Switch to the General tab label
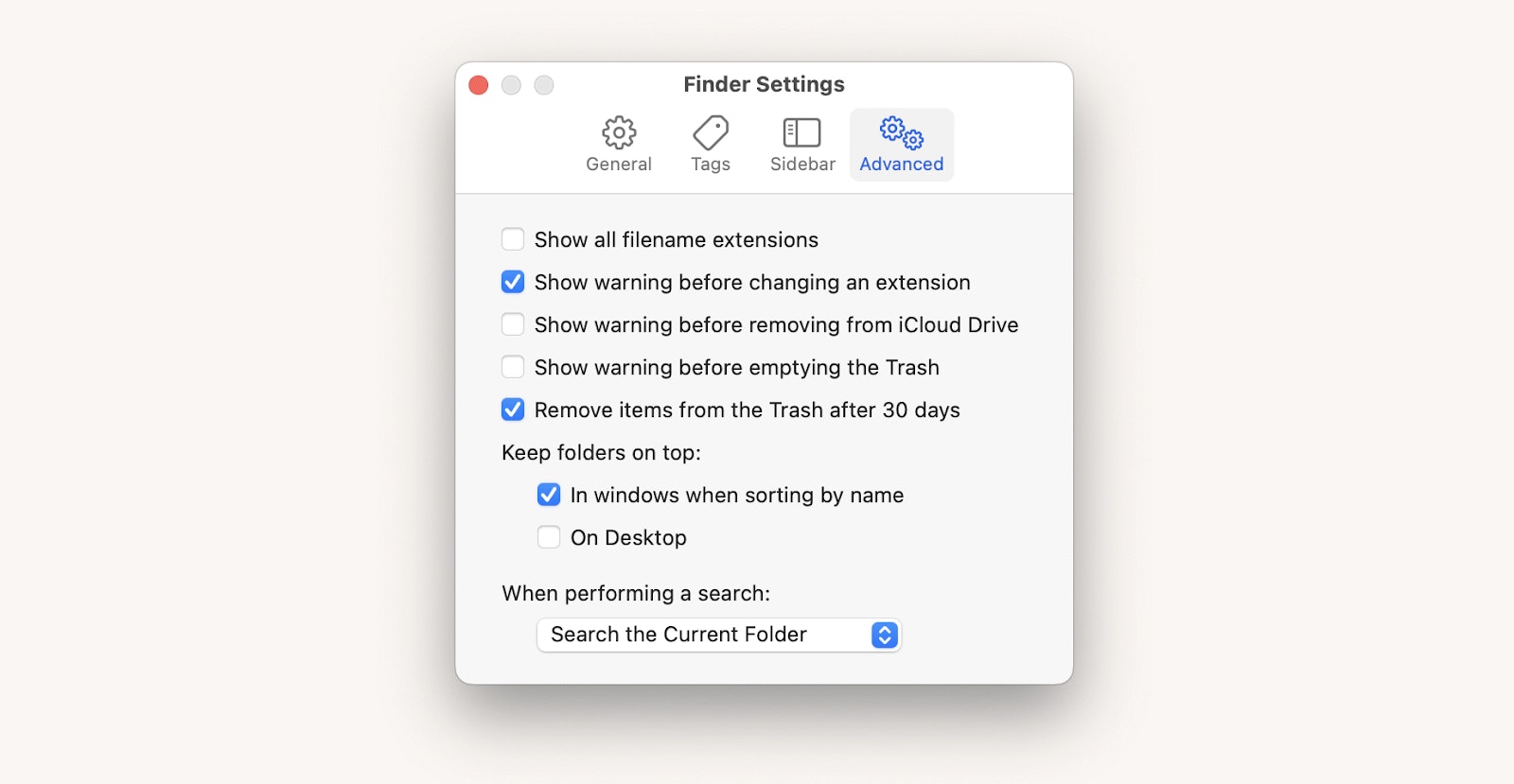 [x=619, y=164]
